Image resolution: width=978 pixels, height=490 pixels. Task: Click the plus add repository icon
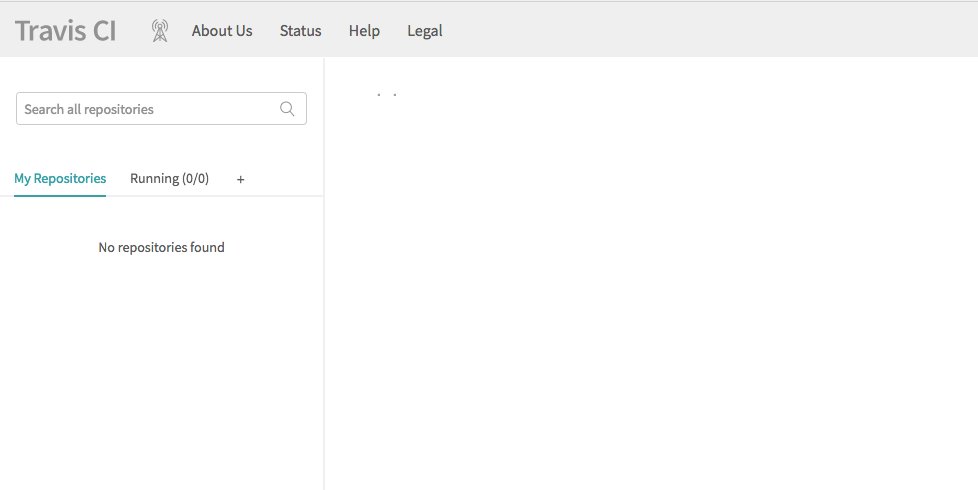coord(241,180)
